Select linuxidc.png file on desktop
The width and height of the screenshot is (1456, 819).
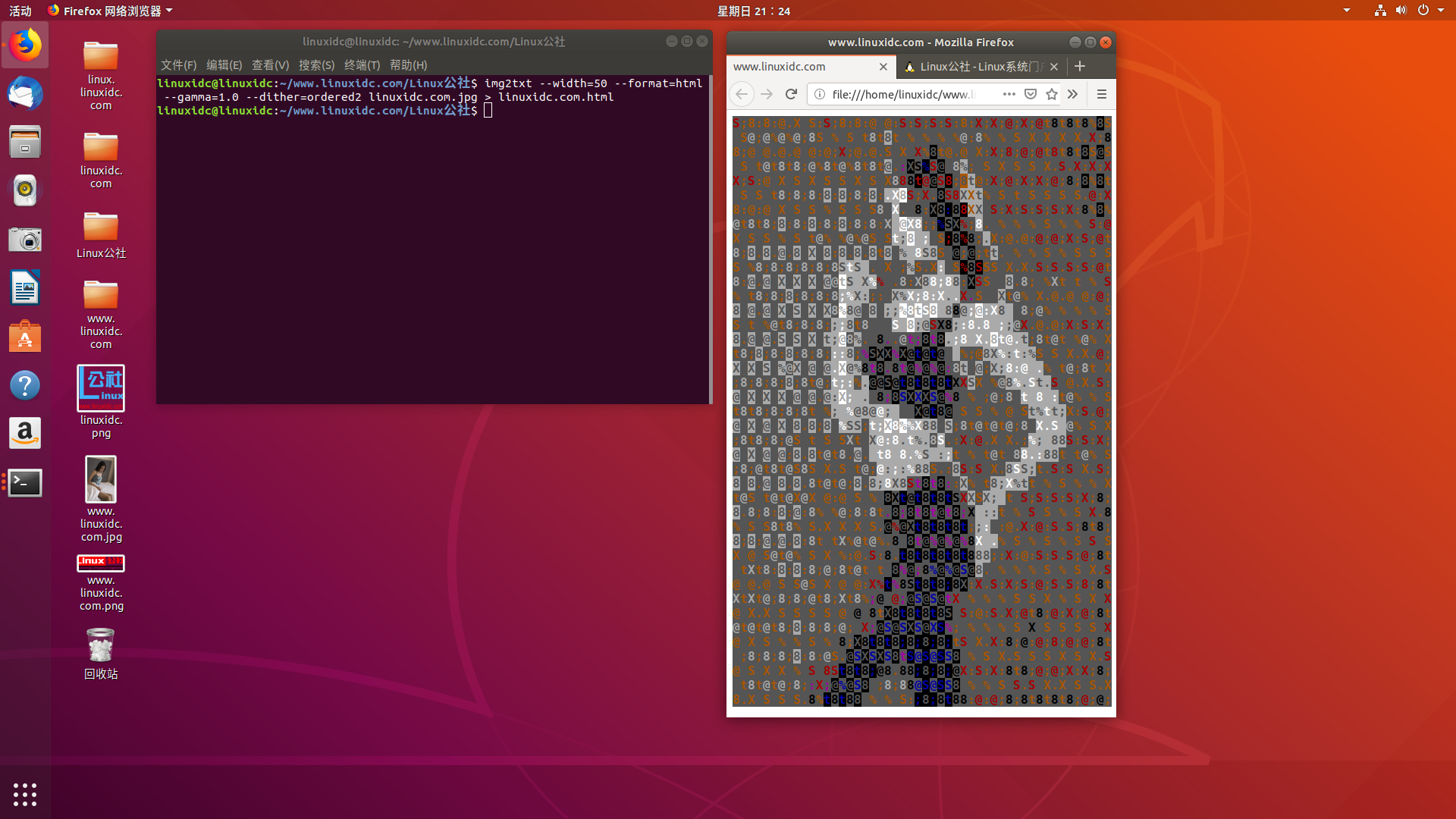click(101, 402)
